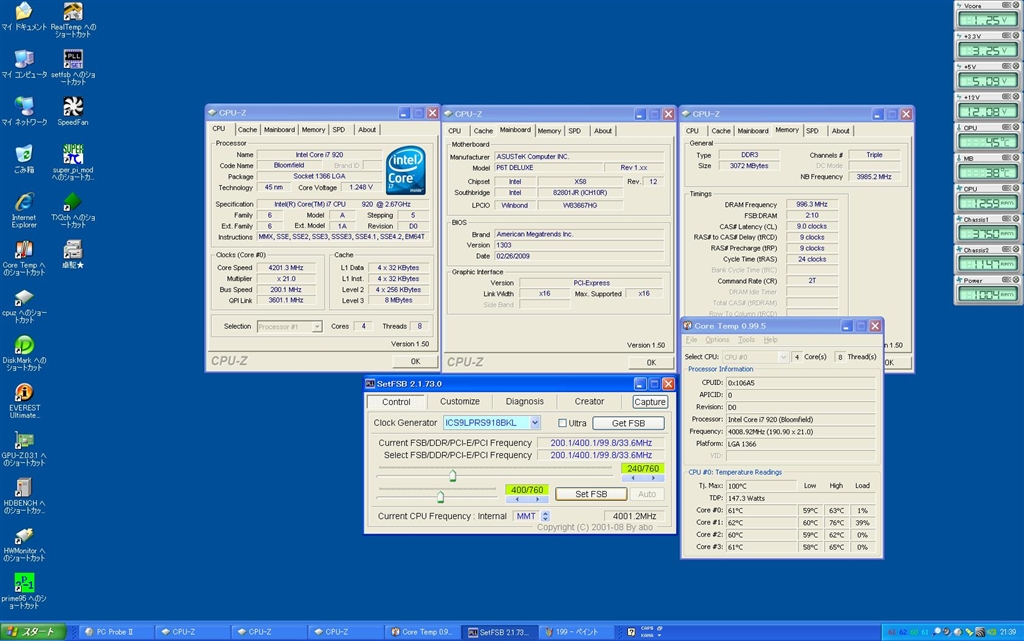Viewport: 1024px width, 641px height.
Task: Launch the DiskMark desktop shortcut
Action: click(x=23, y=345)
